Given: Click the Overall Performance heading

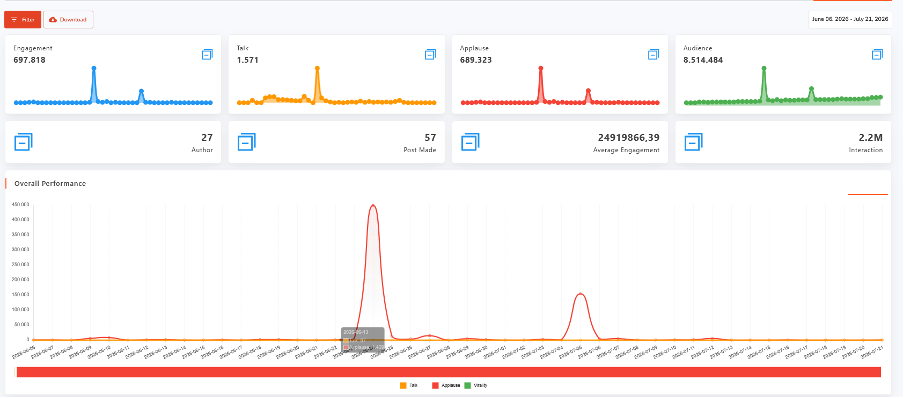Looking at the screenshot, I should (50, 183).
